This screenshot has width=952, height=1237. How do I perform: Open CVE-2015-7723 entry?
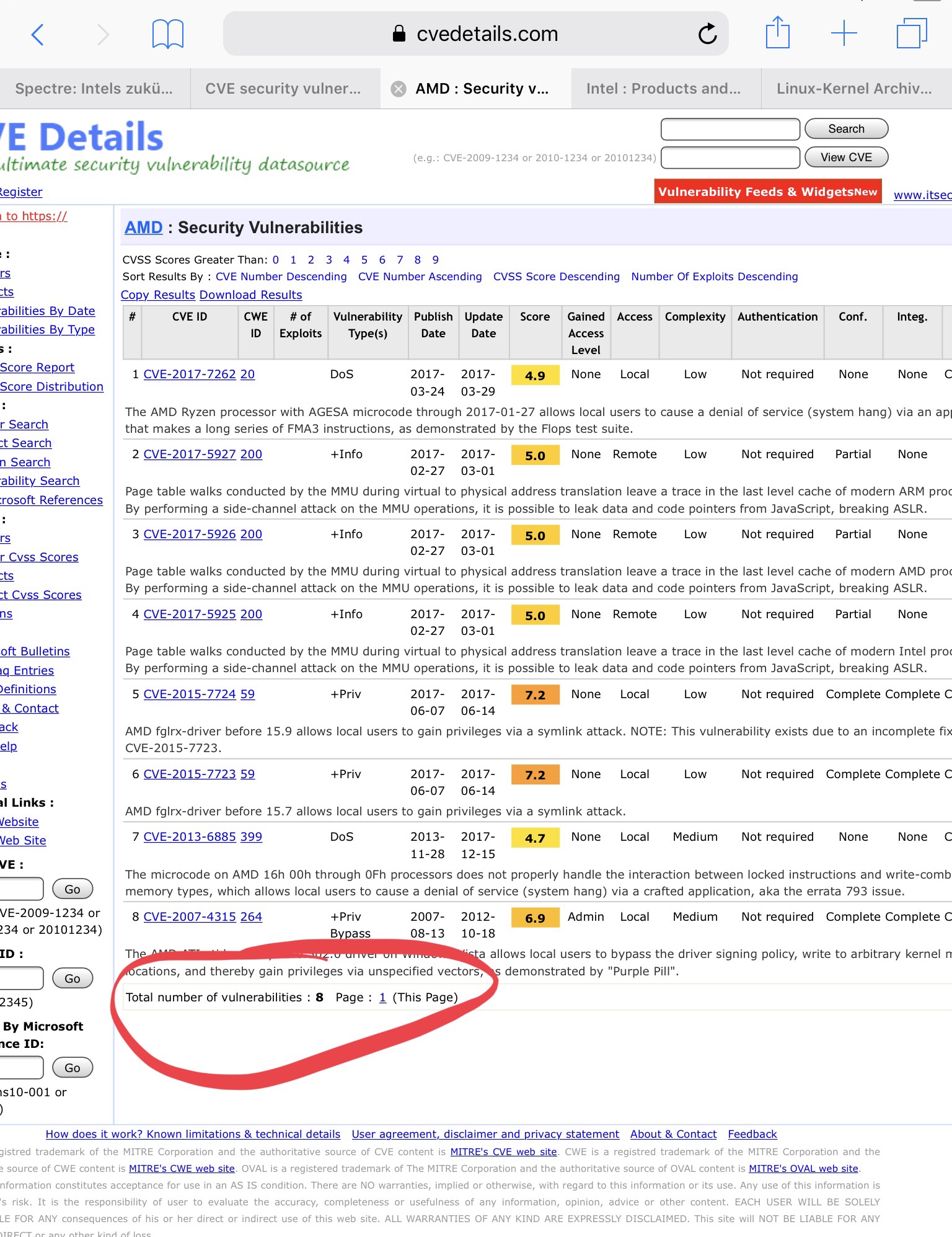coord(190,774)
